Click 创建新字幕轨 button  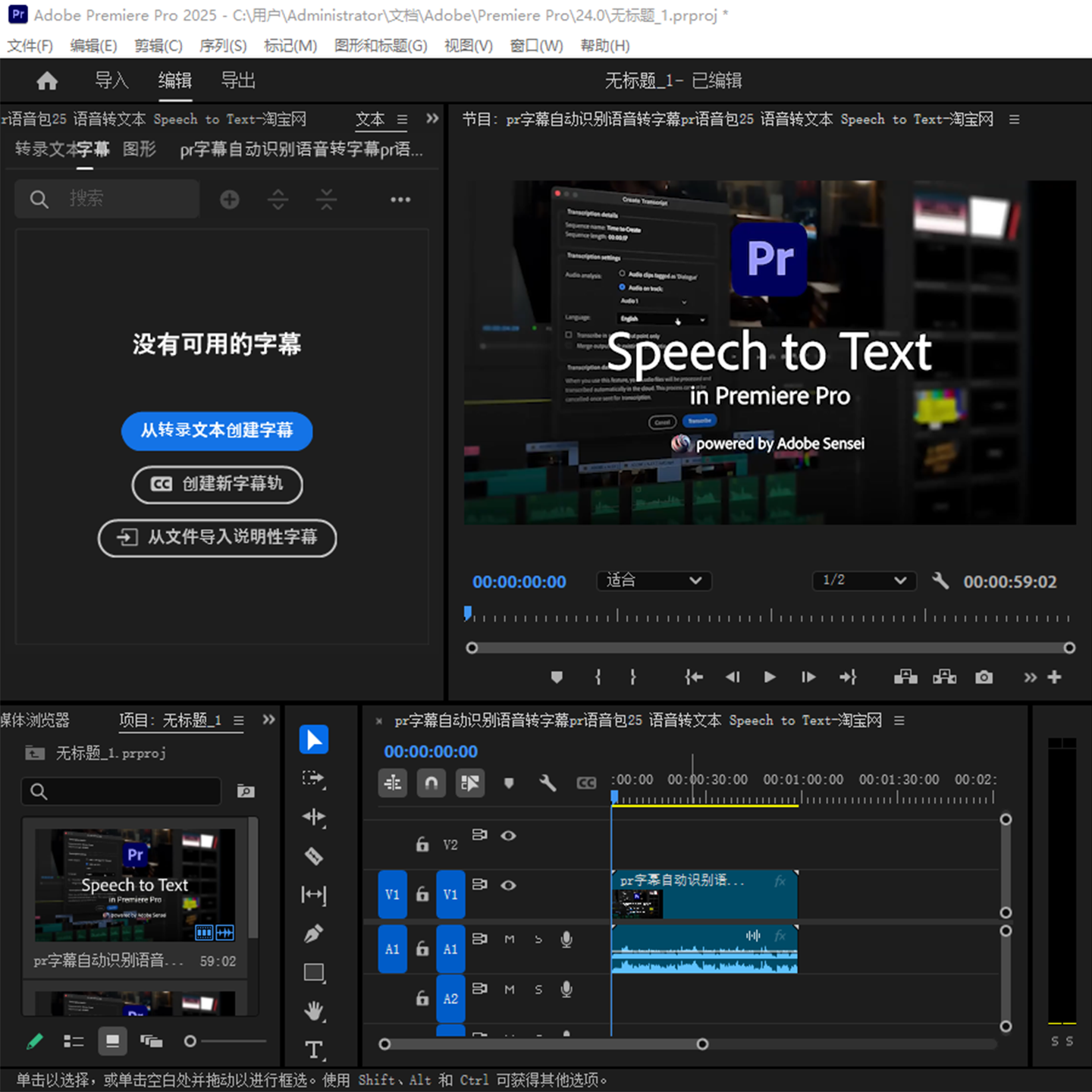point(217,485)
